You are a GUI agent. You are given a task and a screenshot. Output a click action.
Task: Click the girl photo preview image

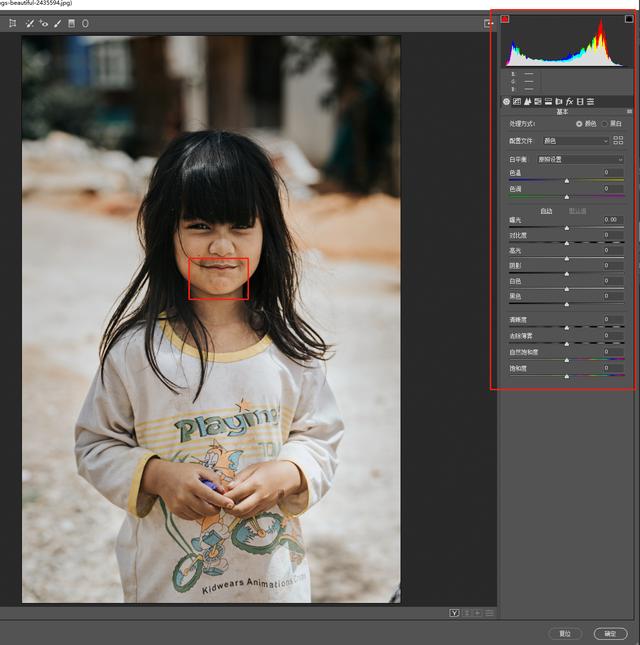211,319
